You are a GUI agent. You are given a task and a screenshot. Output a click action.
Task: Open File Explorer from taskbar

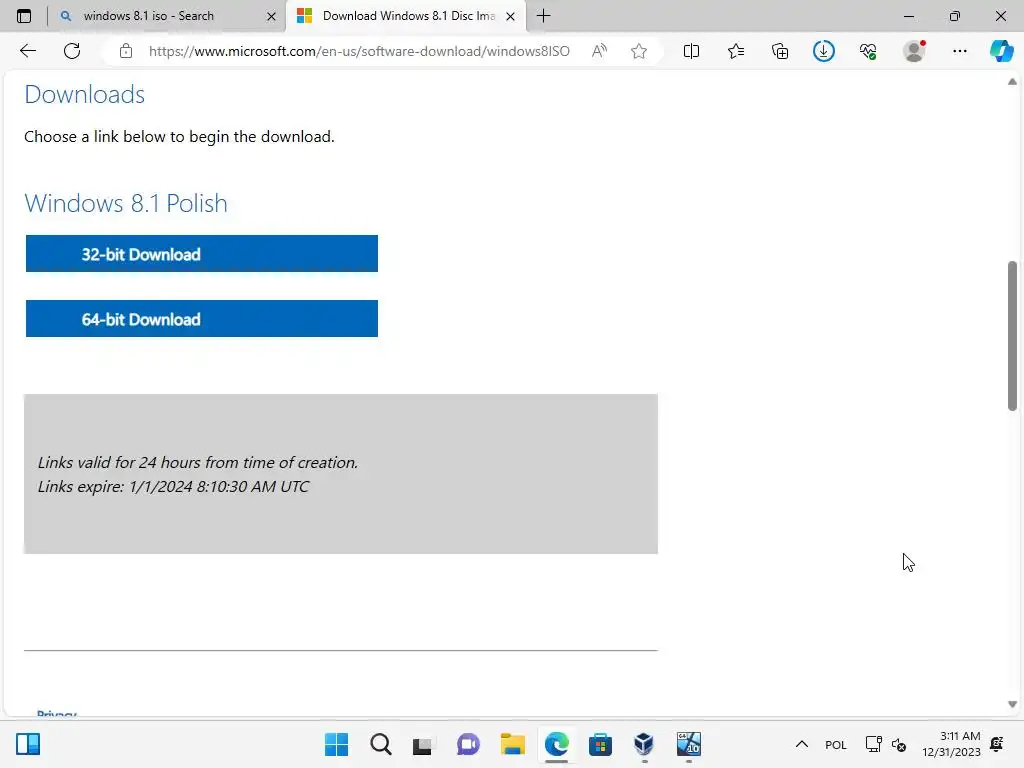point(513,744)
